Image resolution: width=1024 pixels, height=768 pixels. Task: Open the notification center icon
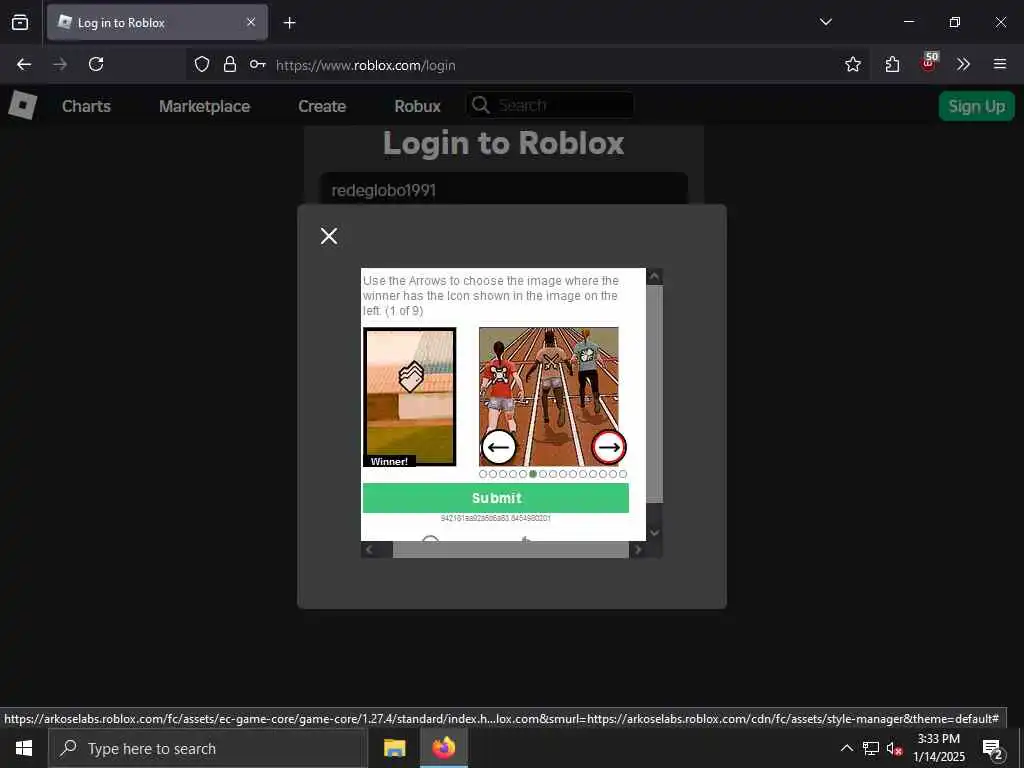[x=992, y=748]
